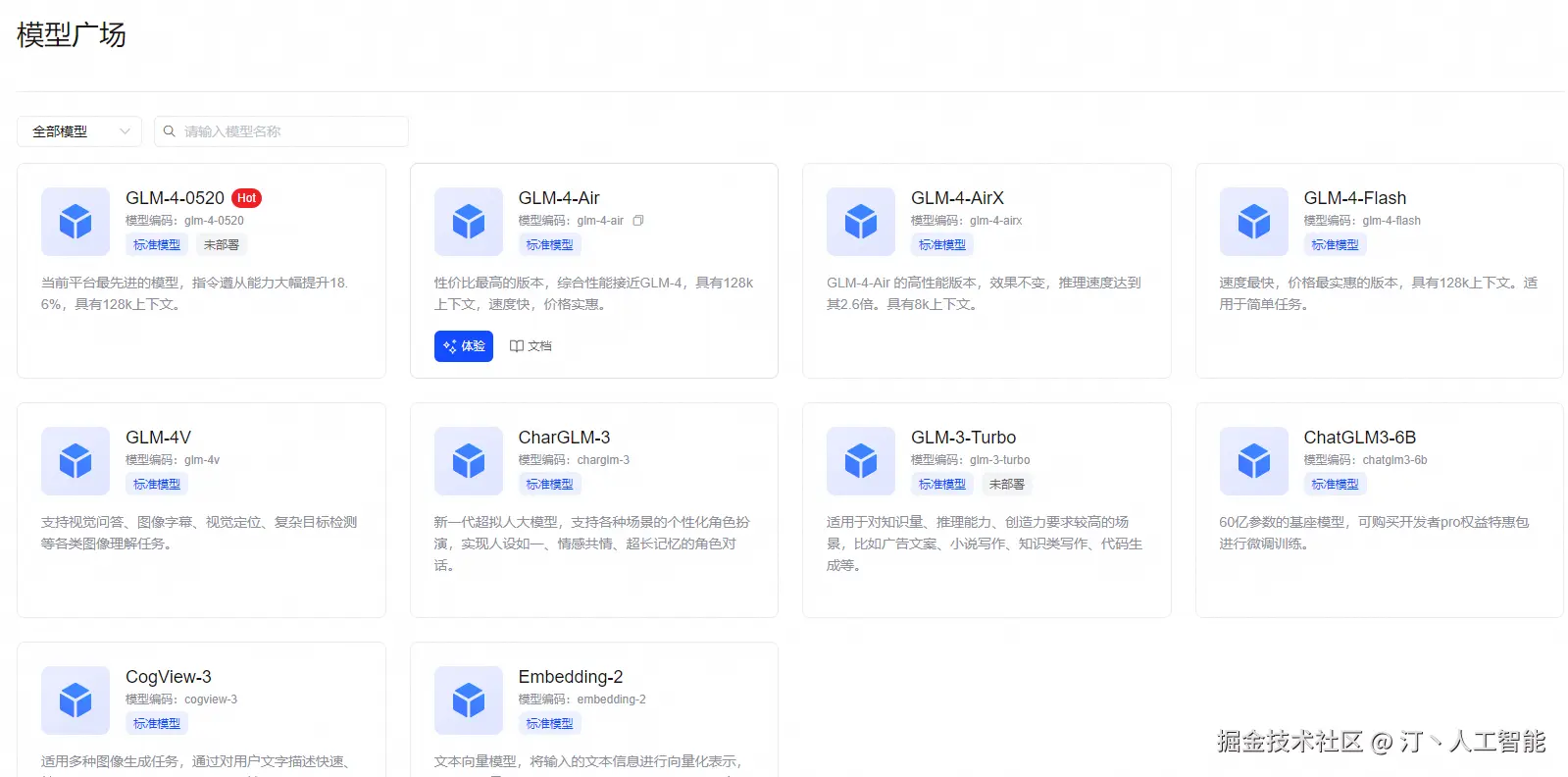
Task: Select the glm-4-0520 model code text
Action: [214, 221]
